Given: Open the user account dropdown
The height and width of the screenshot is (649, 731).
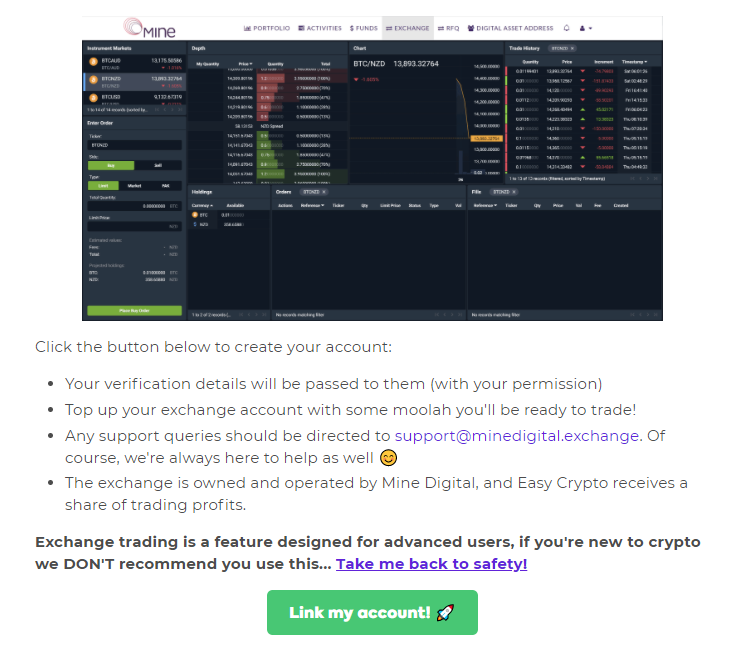Looking at the screenshot, I should click(x=586, y=28).
